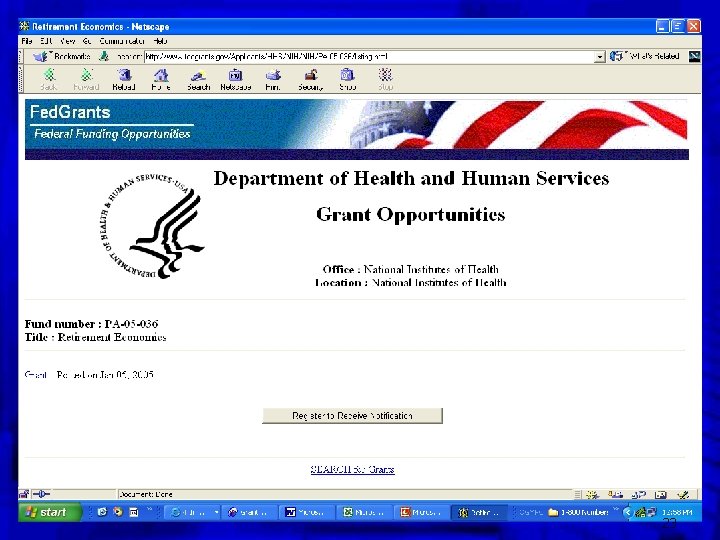Open the Communicator menu
720x540 pixels.
click(122, 41)
